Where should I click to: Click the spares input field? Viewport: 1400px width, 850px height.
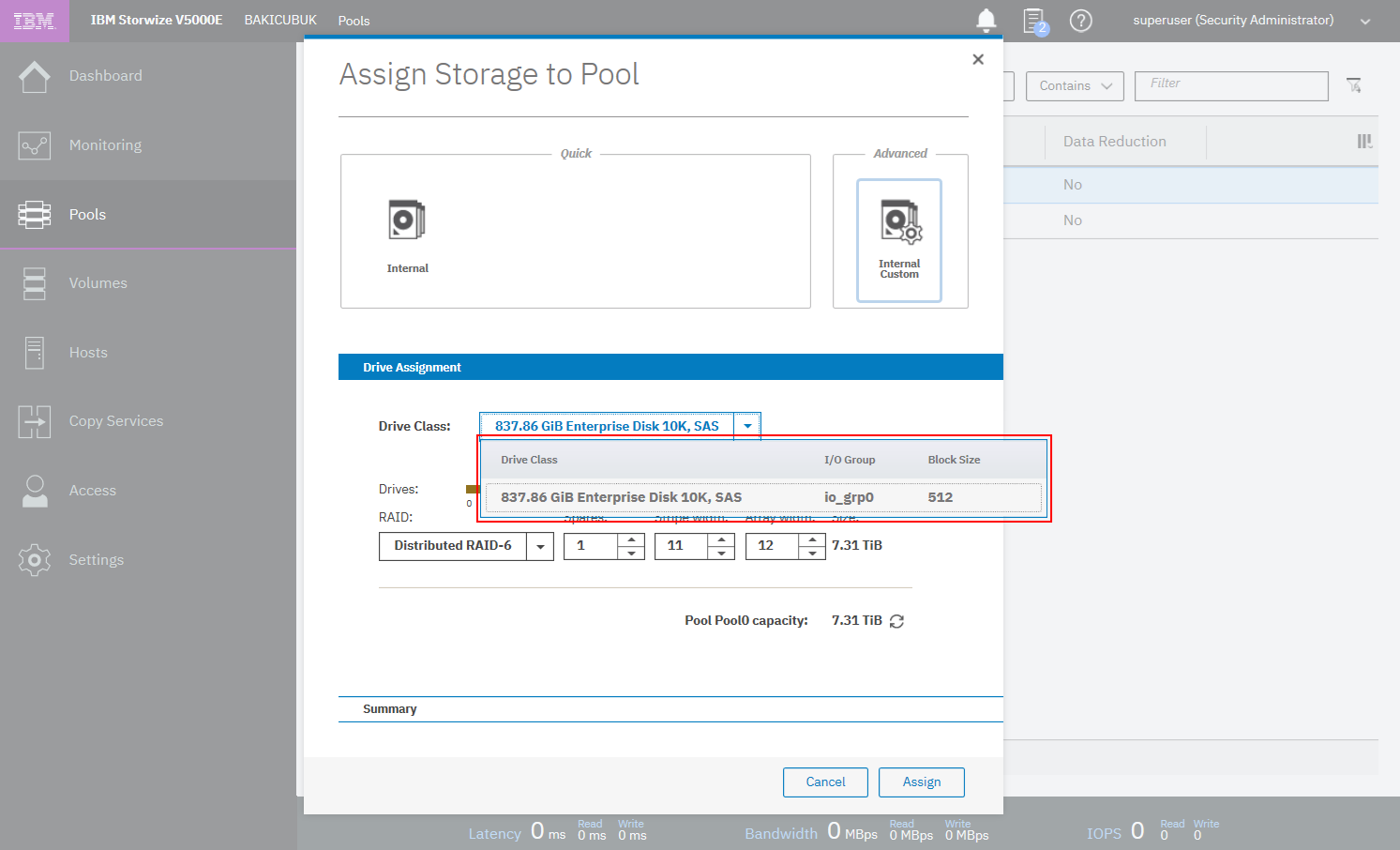(x=591, y=546)
